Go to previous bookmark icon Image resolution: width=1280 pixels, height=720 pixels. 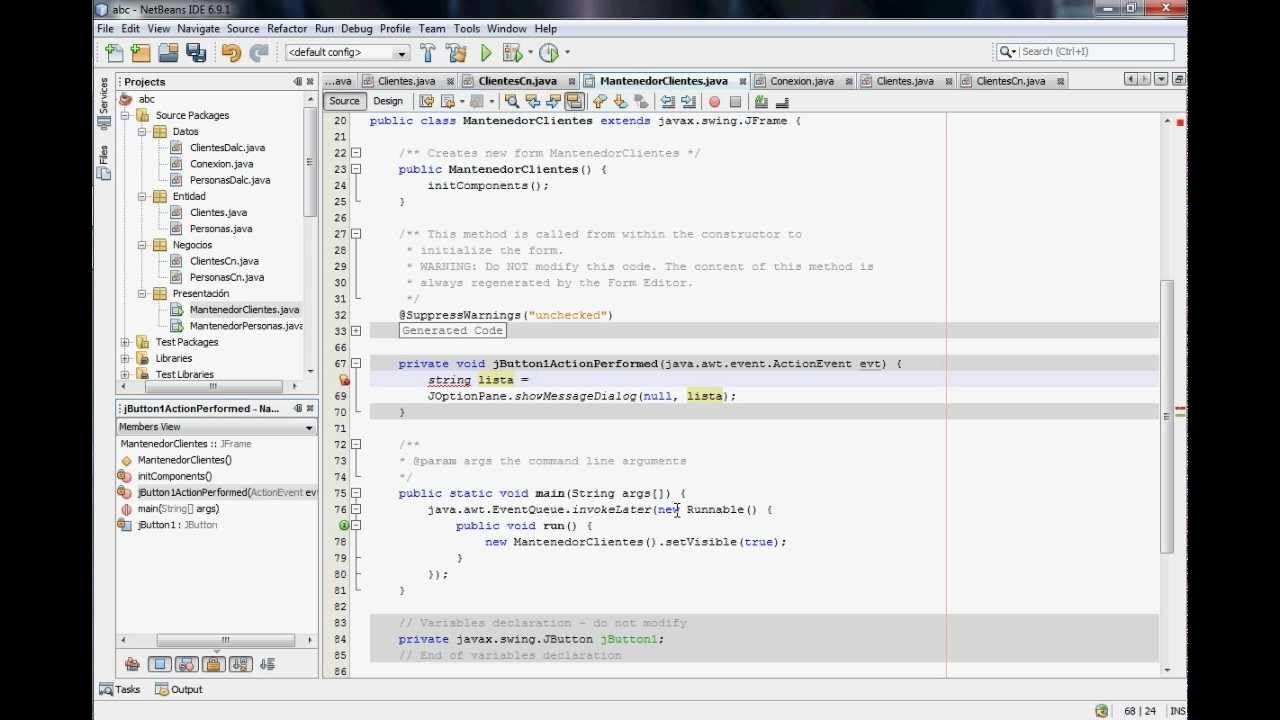point(599,101)
